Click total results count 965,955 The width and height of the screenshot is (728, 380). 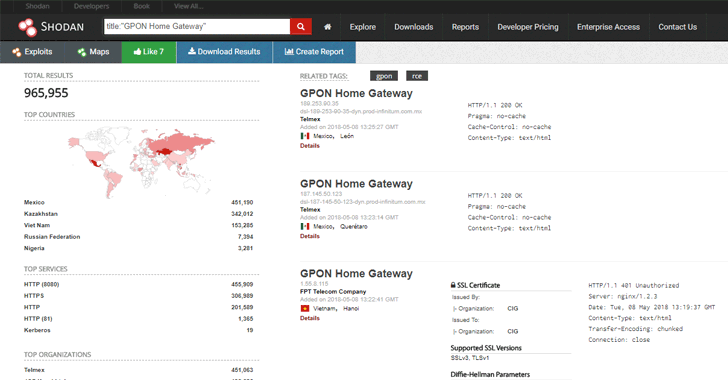point(46,93)
